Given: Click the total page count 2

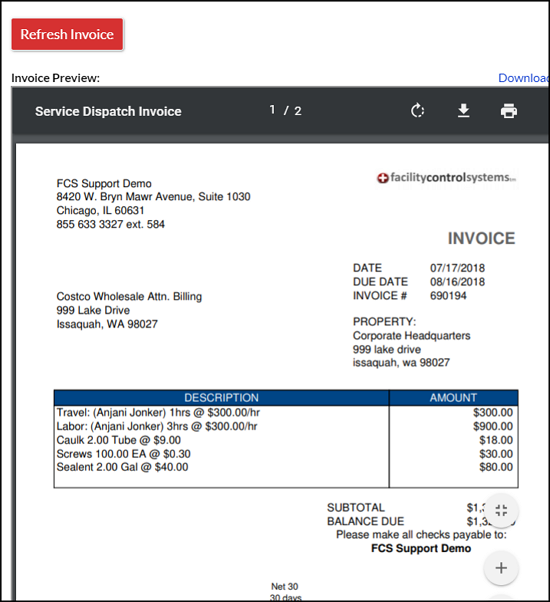Looking at the screenshot, I should (x=298, y=111).
